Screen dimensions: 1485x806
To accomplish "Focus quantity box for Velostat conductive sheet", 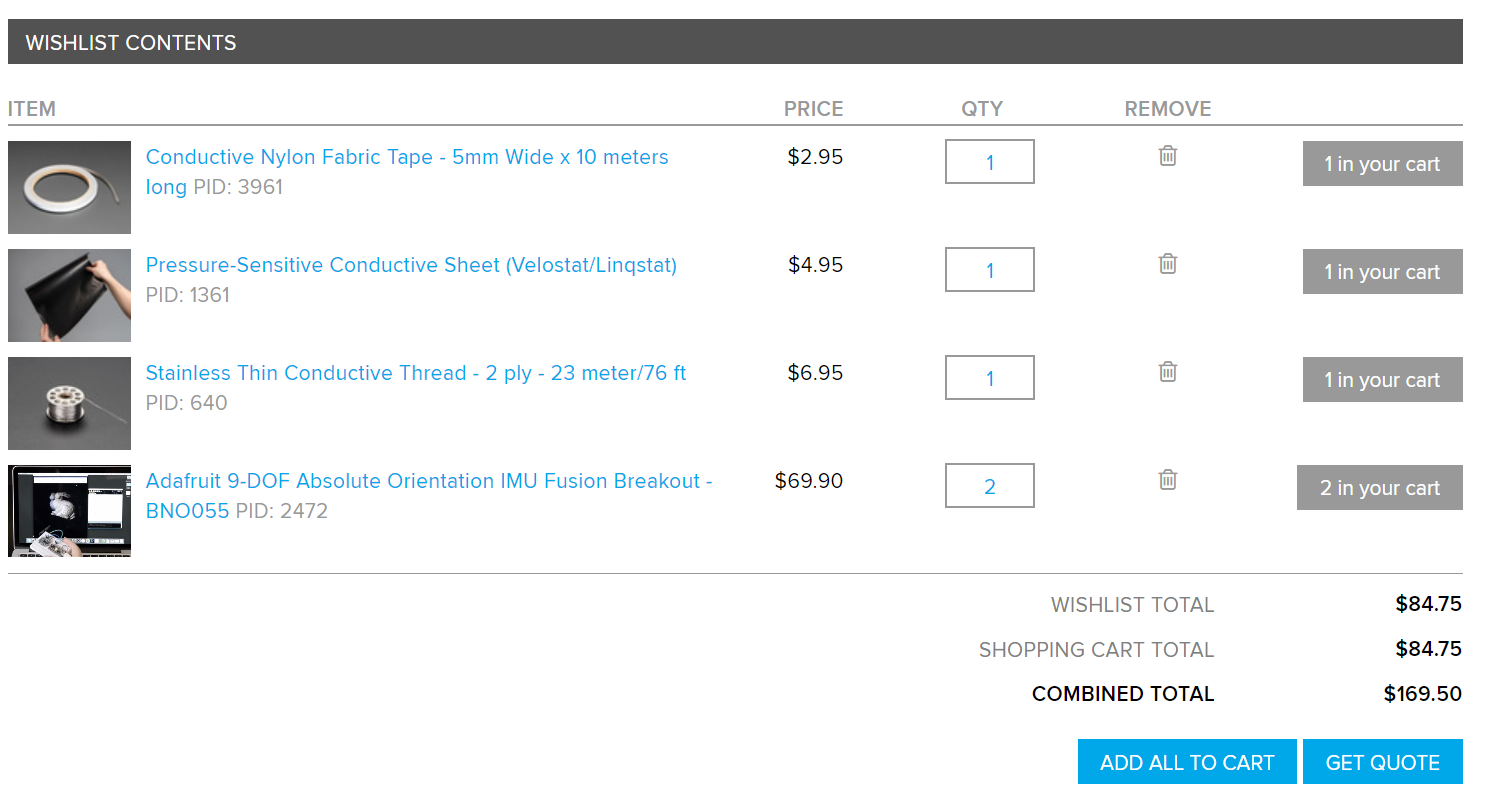I will [x=989, y=270].
